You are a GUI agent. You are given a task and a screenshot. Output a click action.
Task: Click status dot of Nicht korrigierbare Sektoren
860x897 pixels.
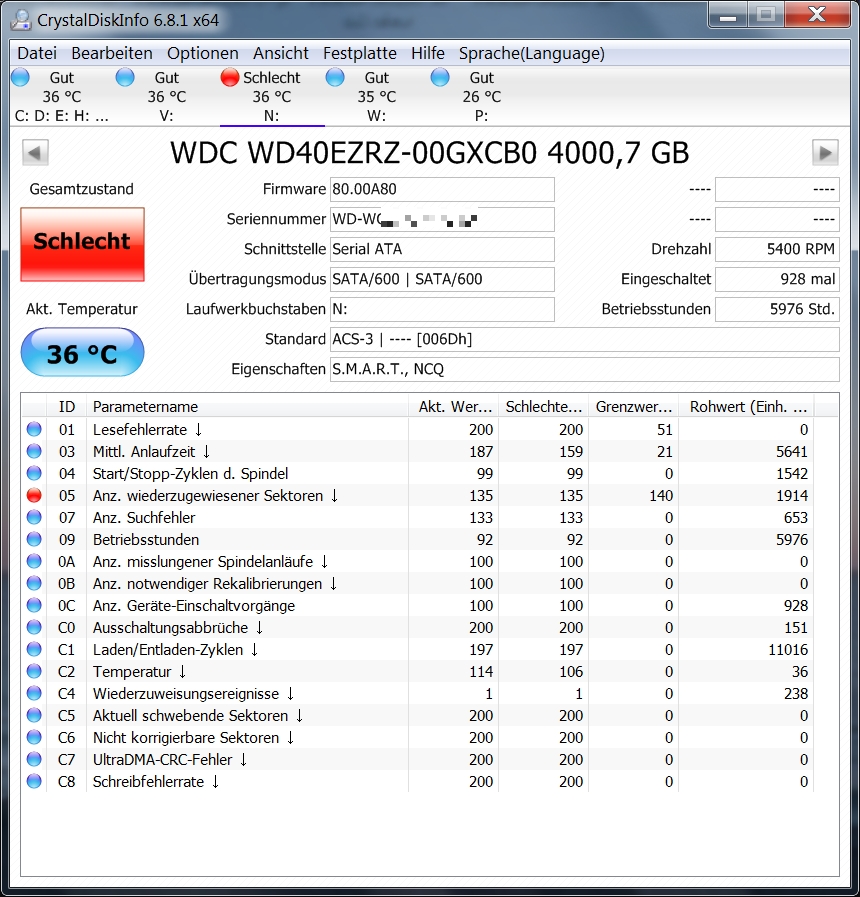[x=34, y=737]
